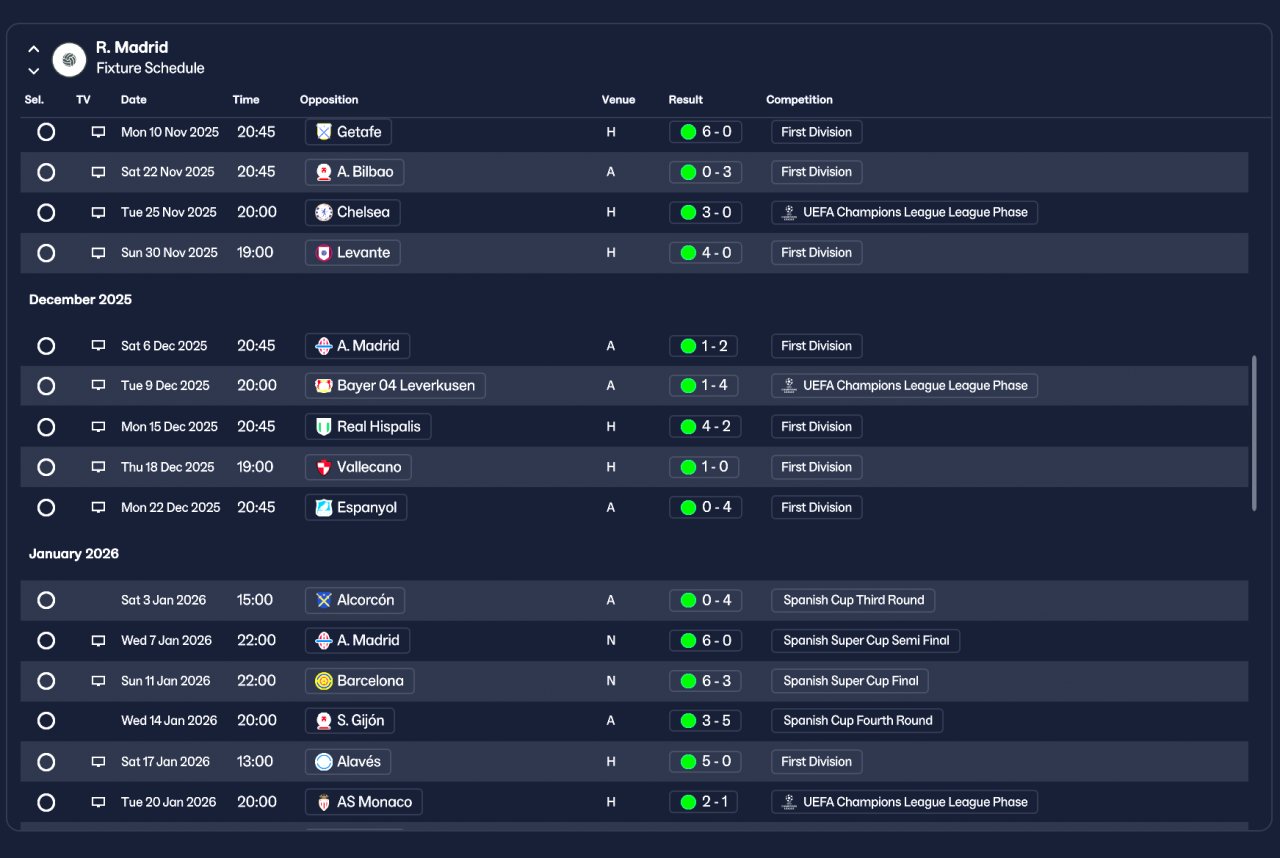Click the R. Madrid club badge icon
1280x858 pixels.
pyautogui.click(x=69, y=59)
